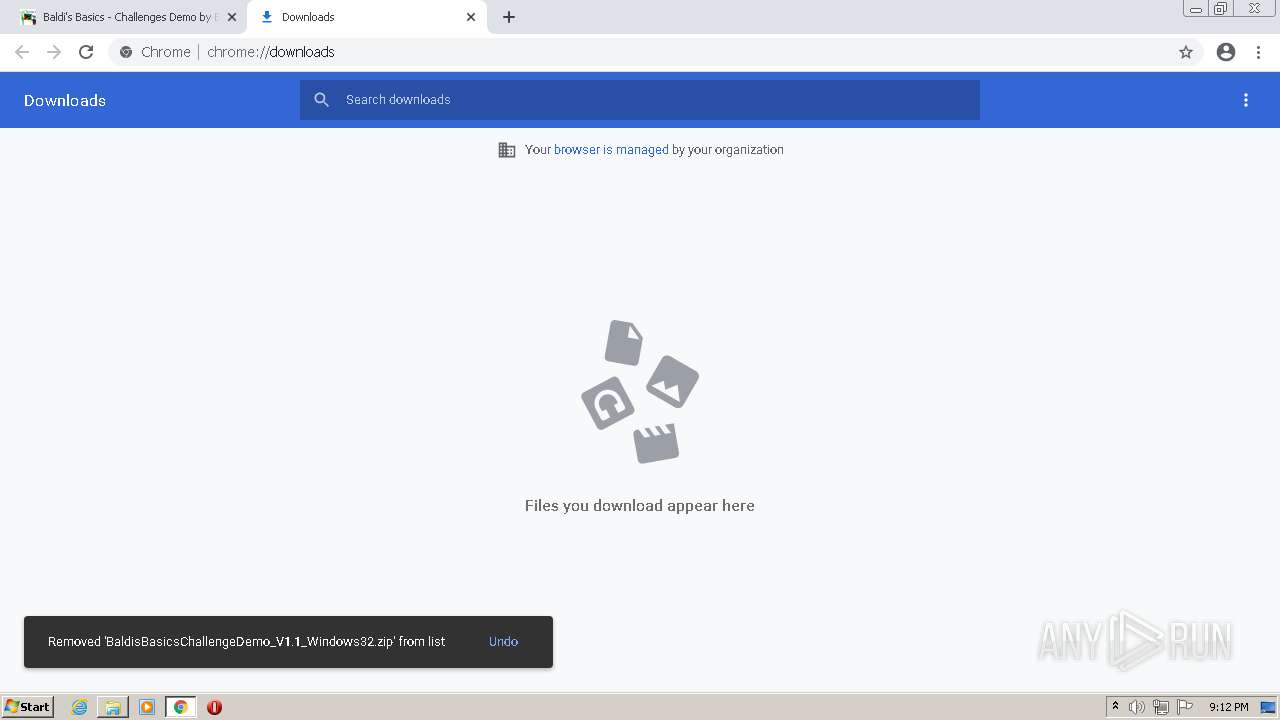Click the magnifier icon in search bar
1280x720 pixels.
[x=321, y=100]
